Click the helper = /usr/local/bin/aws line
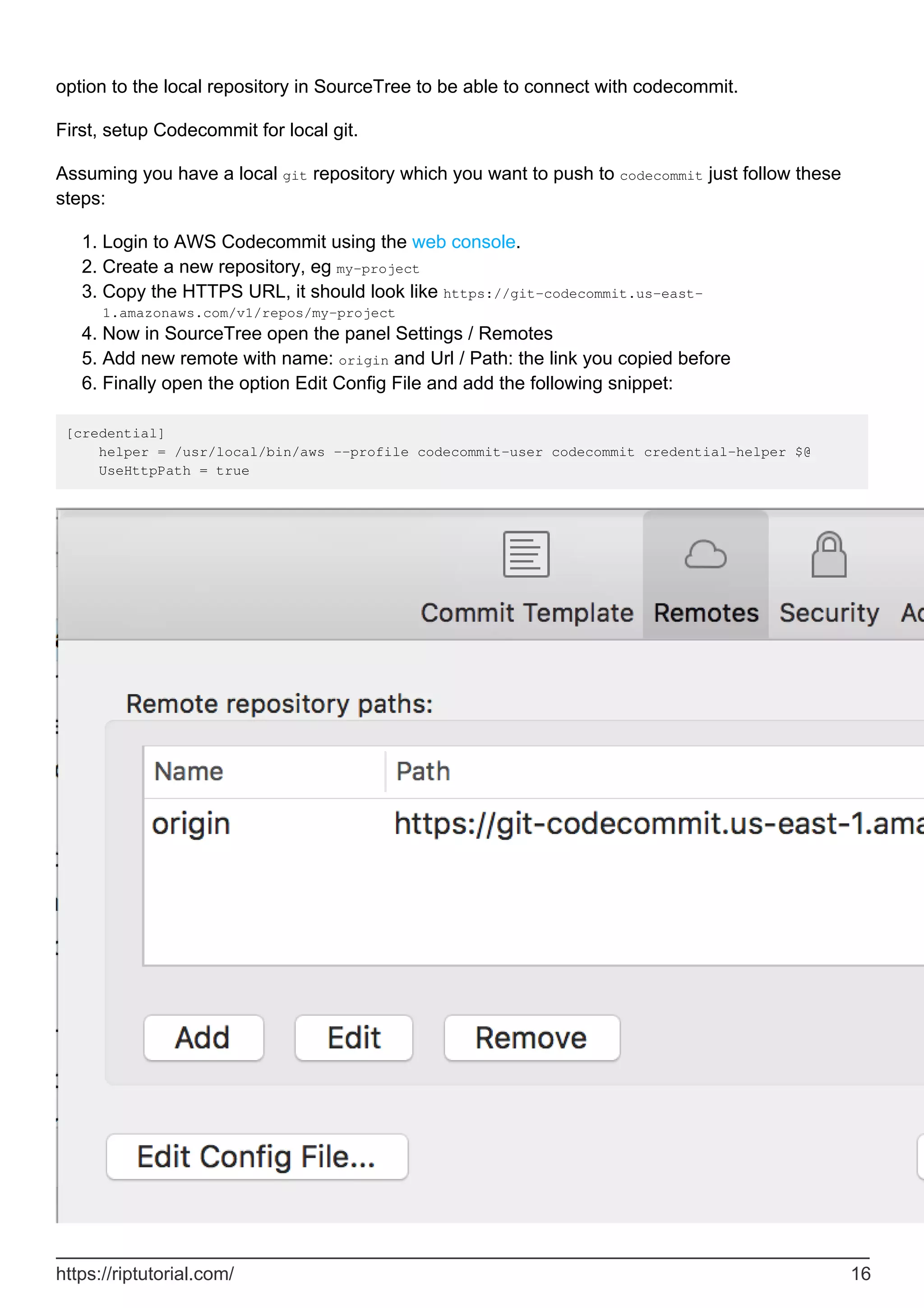The image size is (924, 1308). [454, 452]
